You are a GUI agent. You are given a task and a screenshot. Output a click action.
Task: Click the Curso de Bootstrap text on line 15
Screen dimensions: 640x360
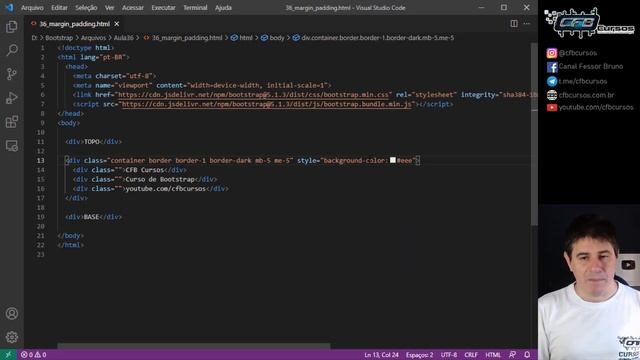click(160, 179)
